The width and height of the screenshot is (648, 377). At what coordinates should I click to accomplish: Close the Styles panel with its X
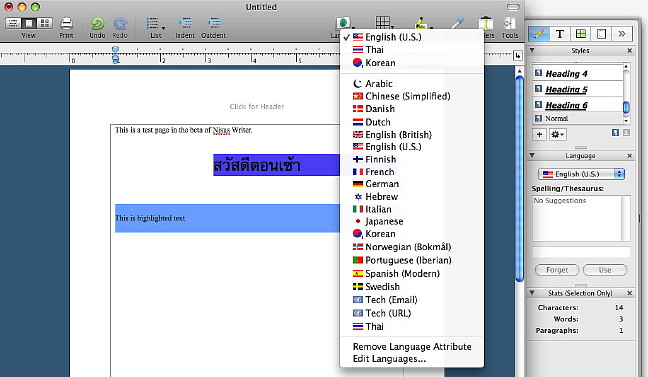(629, 50)
